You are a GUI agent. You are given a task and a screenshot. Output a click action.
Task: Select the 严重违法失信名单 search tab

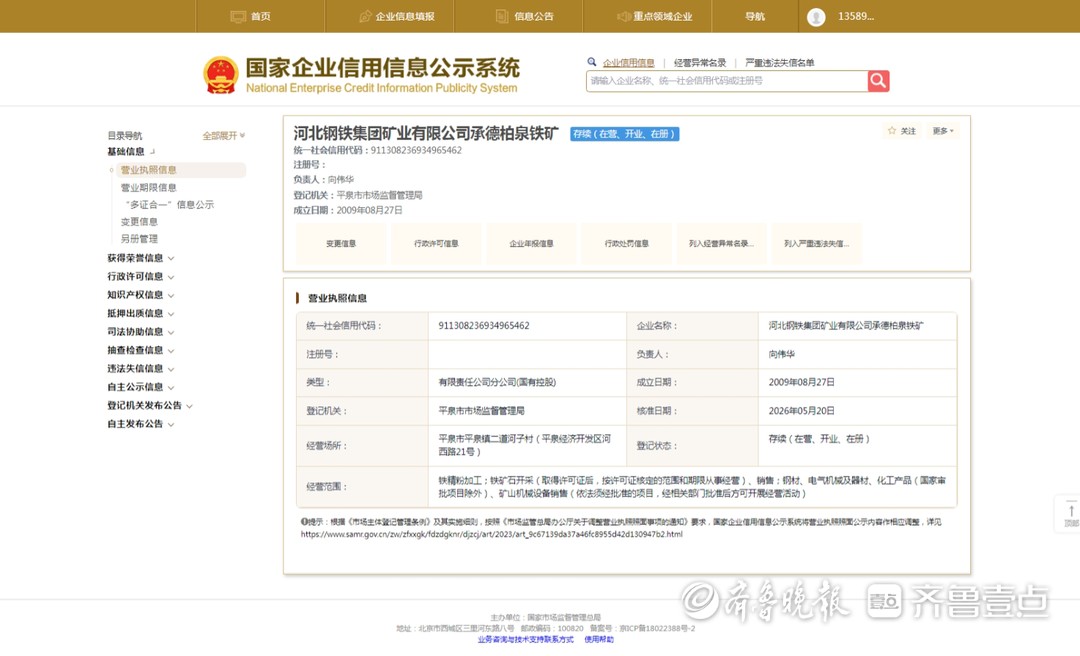click(x=780, y=63)
